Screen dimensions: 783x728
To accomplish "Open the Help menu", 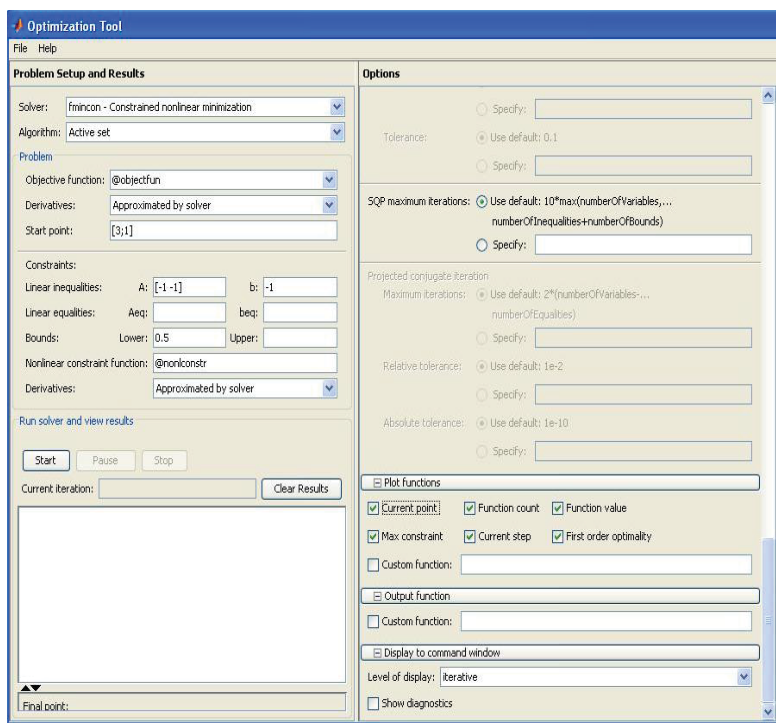I will [47, 48].
